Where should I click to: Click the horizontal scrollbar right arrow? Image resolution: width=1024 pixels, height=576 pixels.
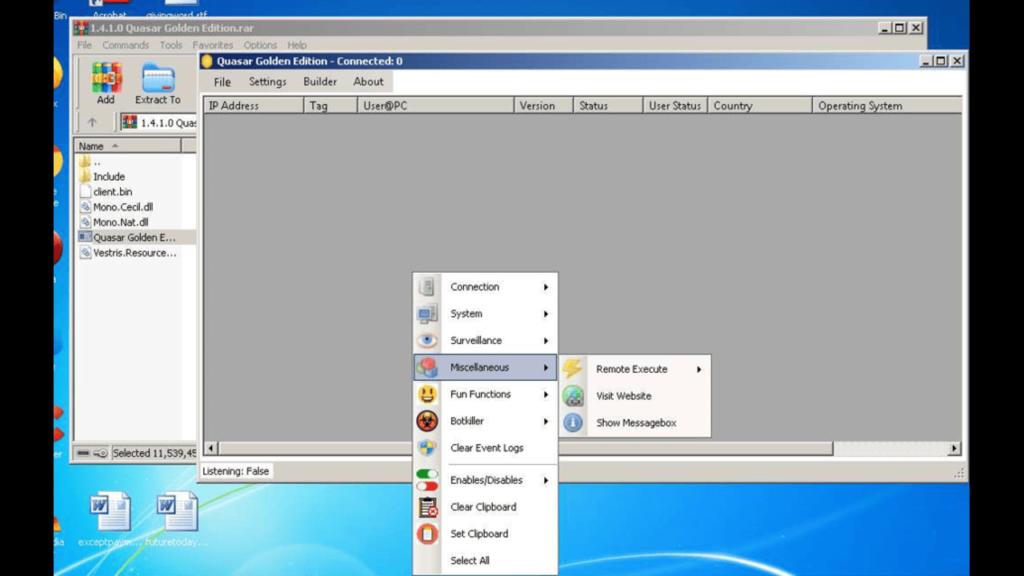954,448
